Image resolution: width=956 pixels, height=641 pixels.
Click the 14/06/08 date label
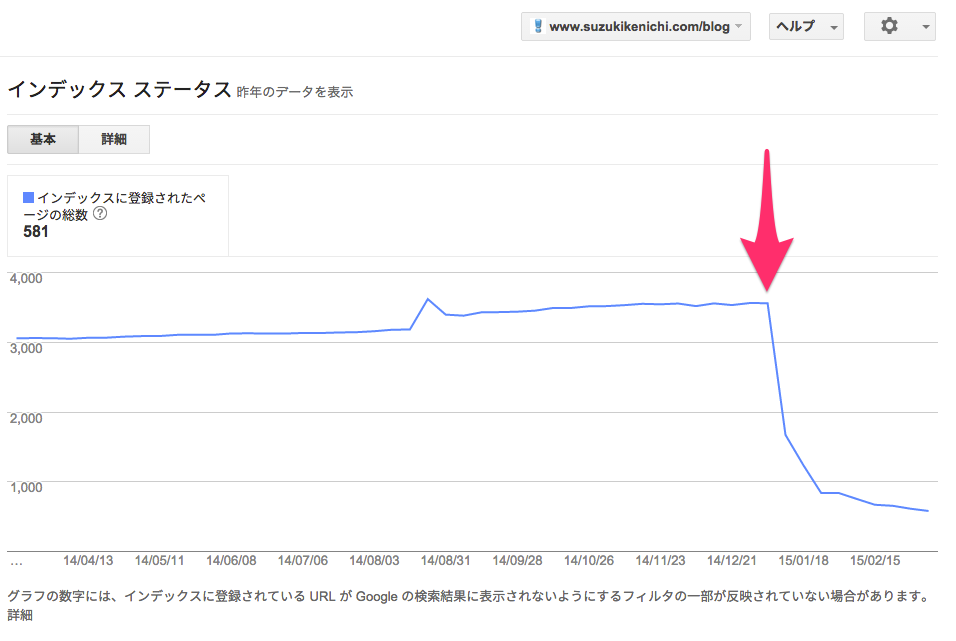[x=231, y=560]
